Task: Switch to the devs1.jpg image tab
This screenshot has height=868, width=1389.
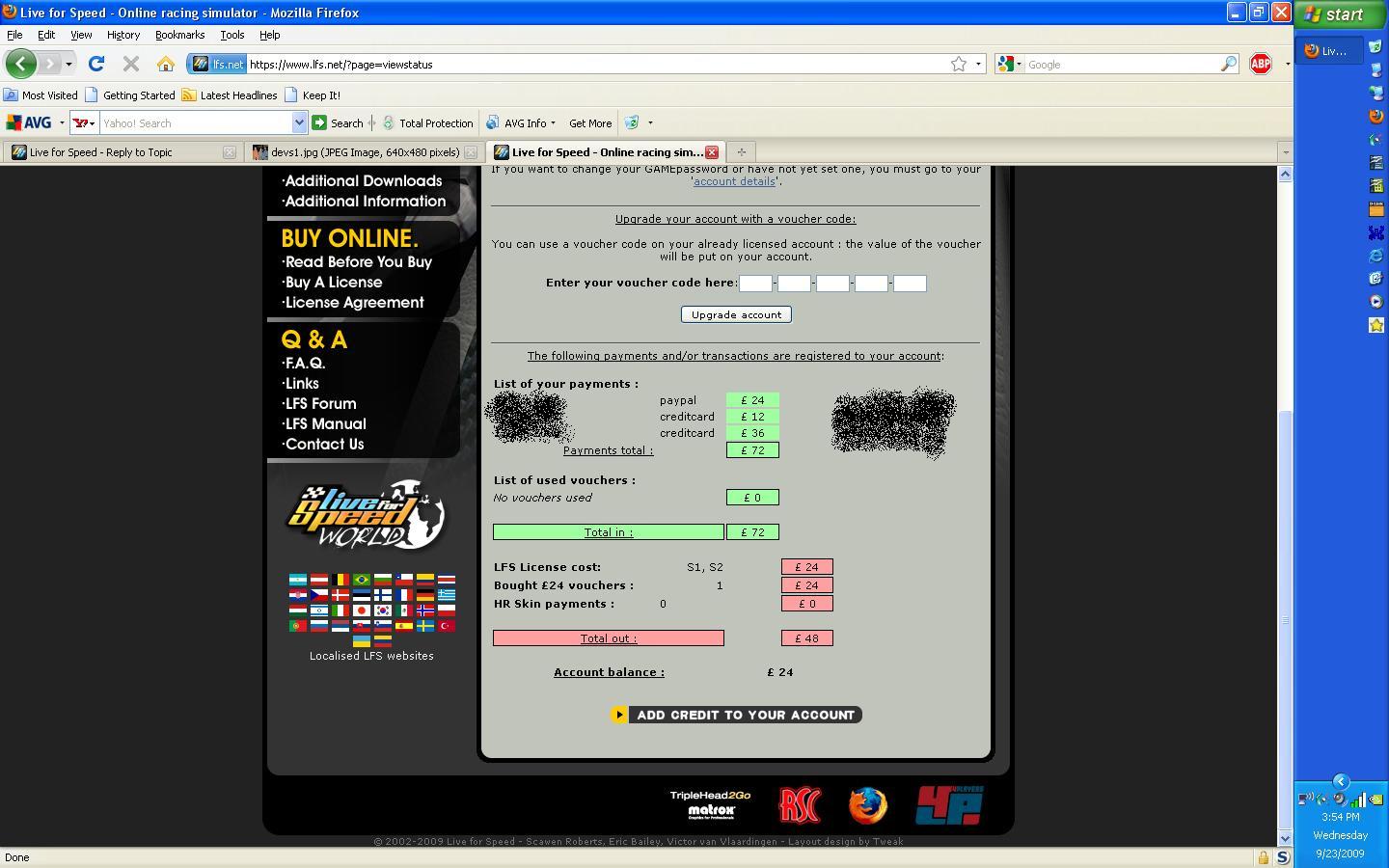Action: (x=365, y=152)
